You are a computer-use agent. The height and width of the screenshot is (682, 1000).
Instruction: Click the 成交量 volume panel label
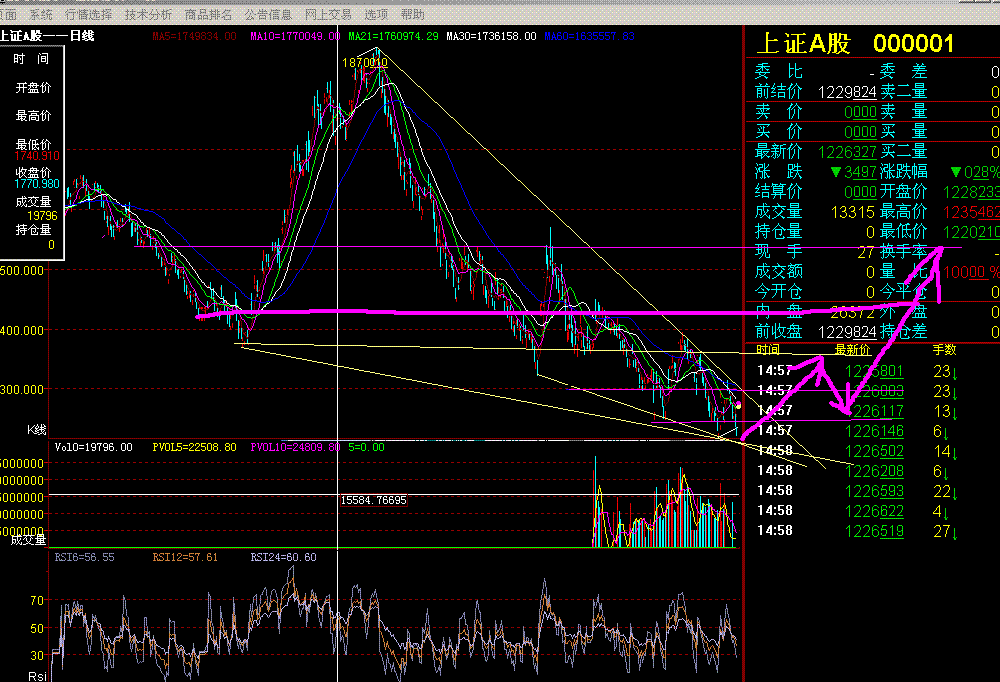click(x=28, y=540)
